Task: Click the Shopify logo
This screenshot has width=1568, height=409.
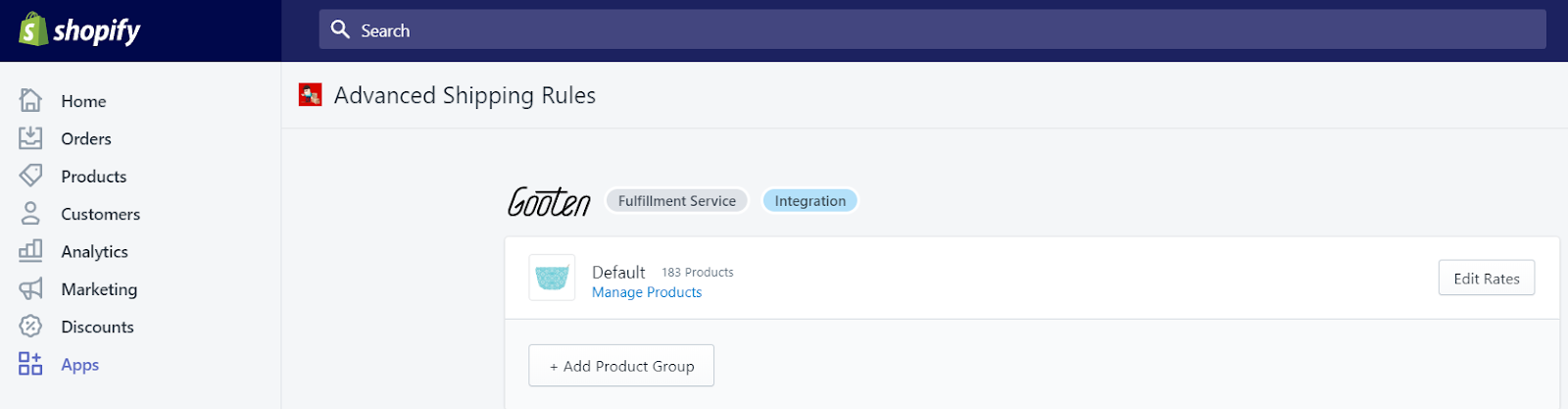Action: tap(79, 30)
